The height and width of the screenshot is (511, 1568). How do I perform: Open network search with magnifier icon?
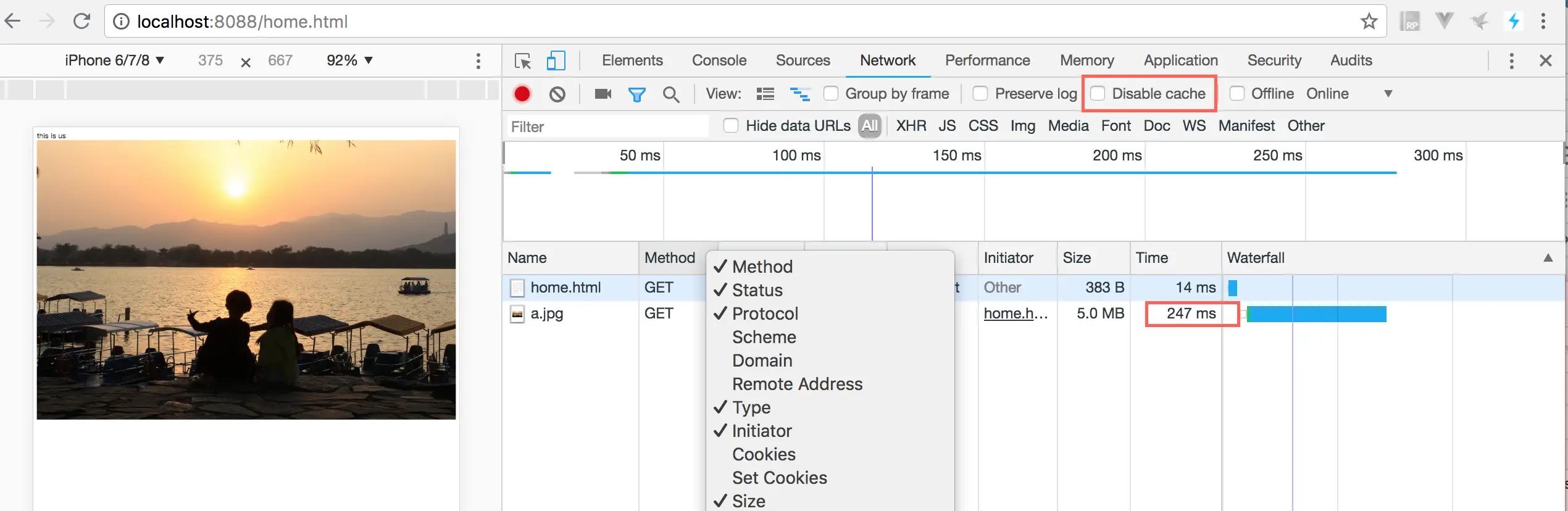[671, 94]
